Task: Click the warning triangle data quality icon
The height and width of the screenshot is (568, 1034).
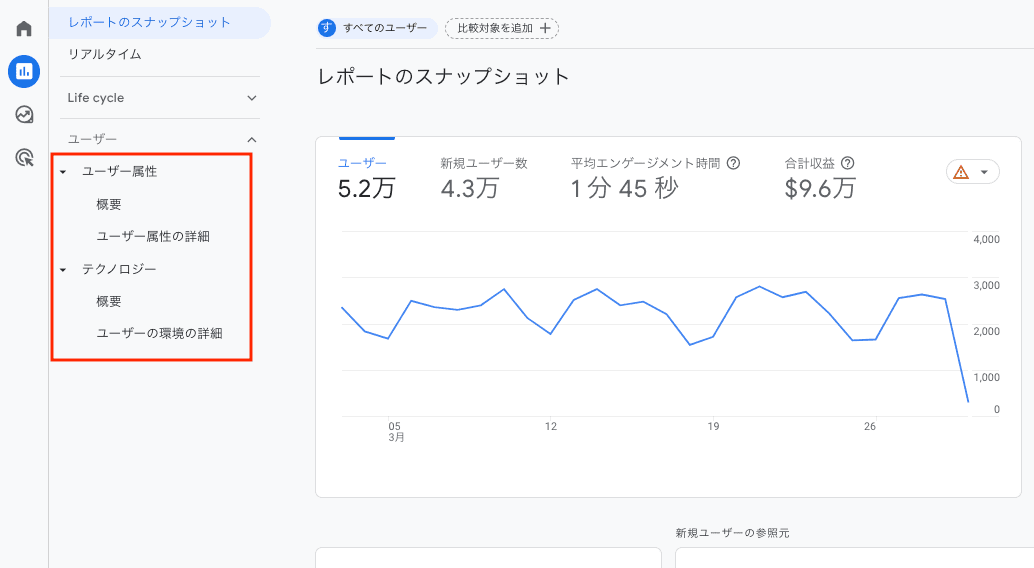Action: tap(961, 172)
